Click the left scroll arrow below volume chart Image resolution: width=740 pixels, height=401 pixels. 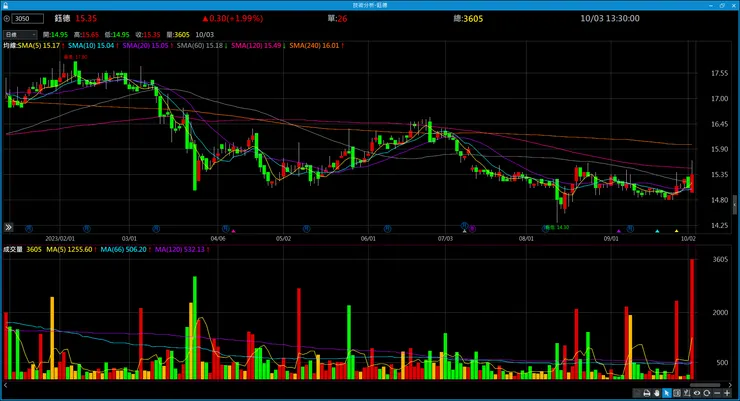coord(6,385)
